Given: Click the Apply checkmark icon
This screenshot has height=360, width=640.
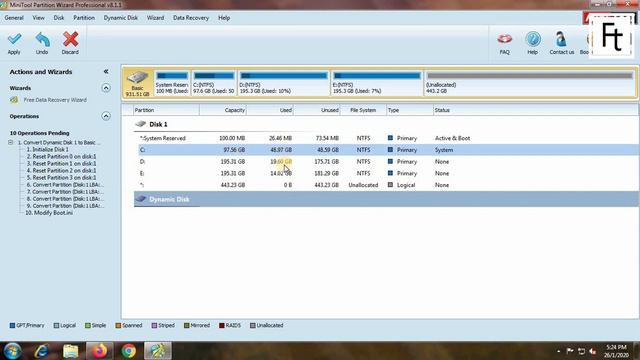Looking at the screenshot, I should click(x=14, y=39).
